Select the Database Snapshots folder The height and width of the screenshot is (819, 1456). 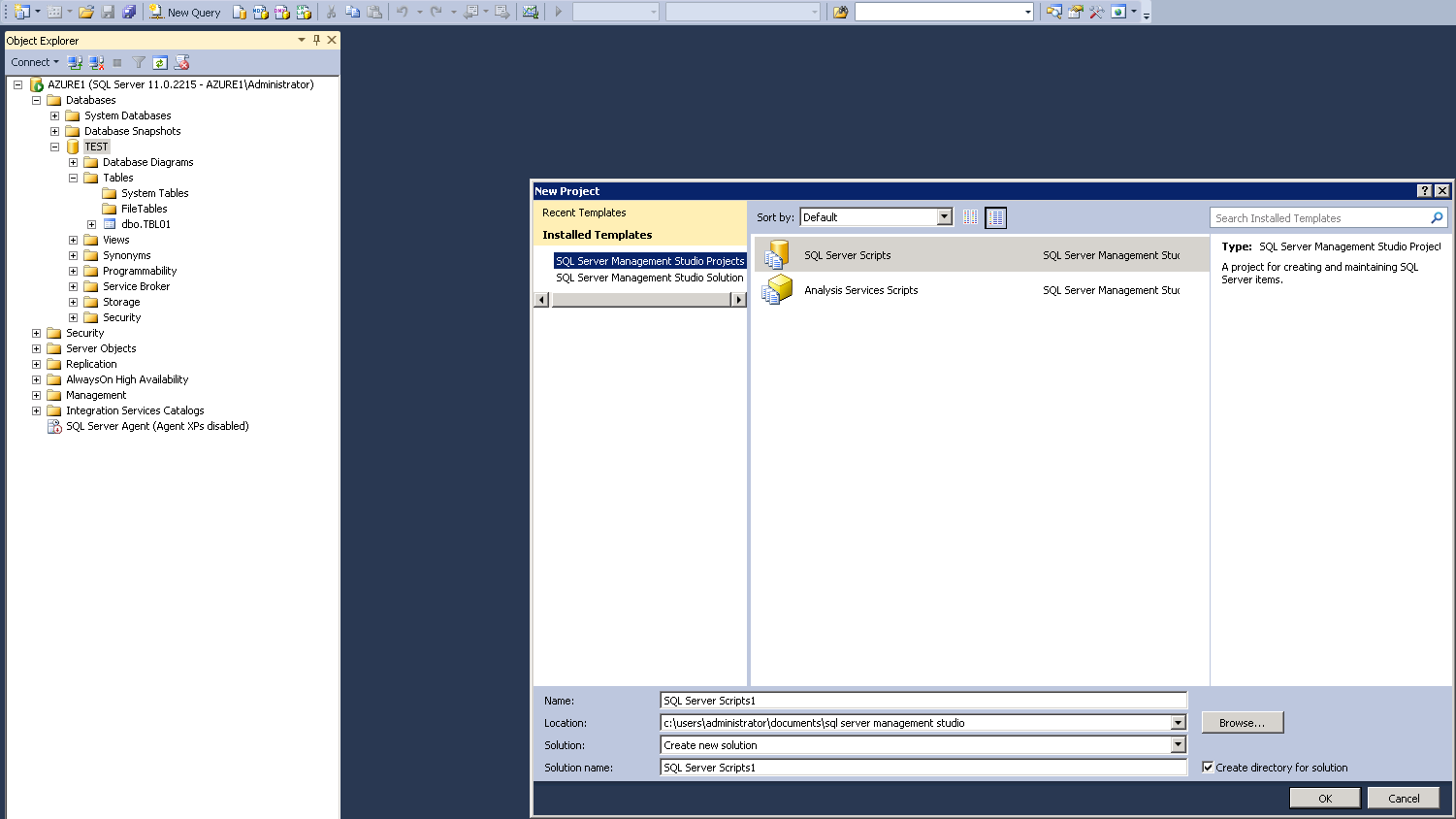coord(132,131)
